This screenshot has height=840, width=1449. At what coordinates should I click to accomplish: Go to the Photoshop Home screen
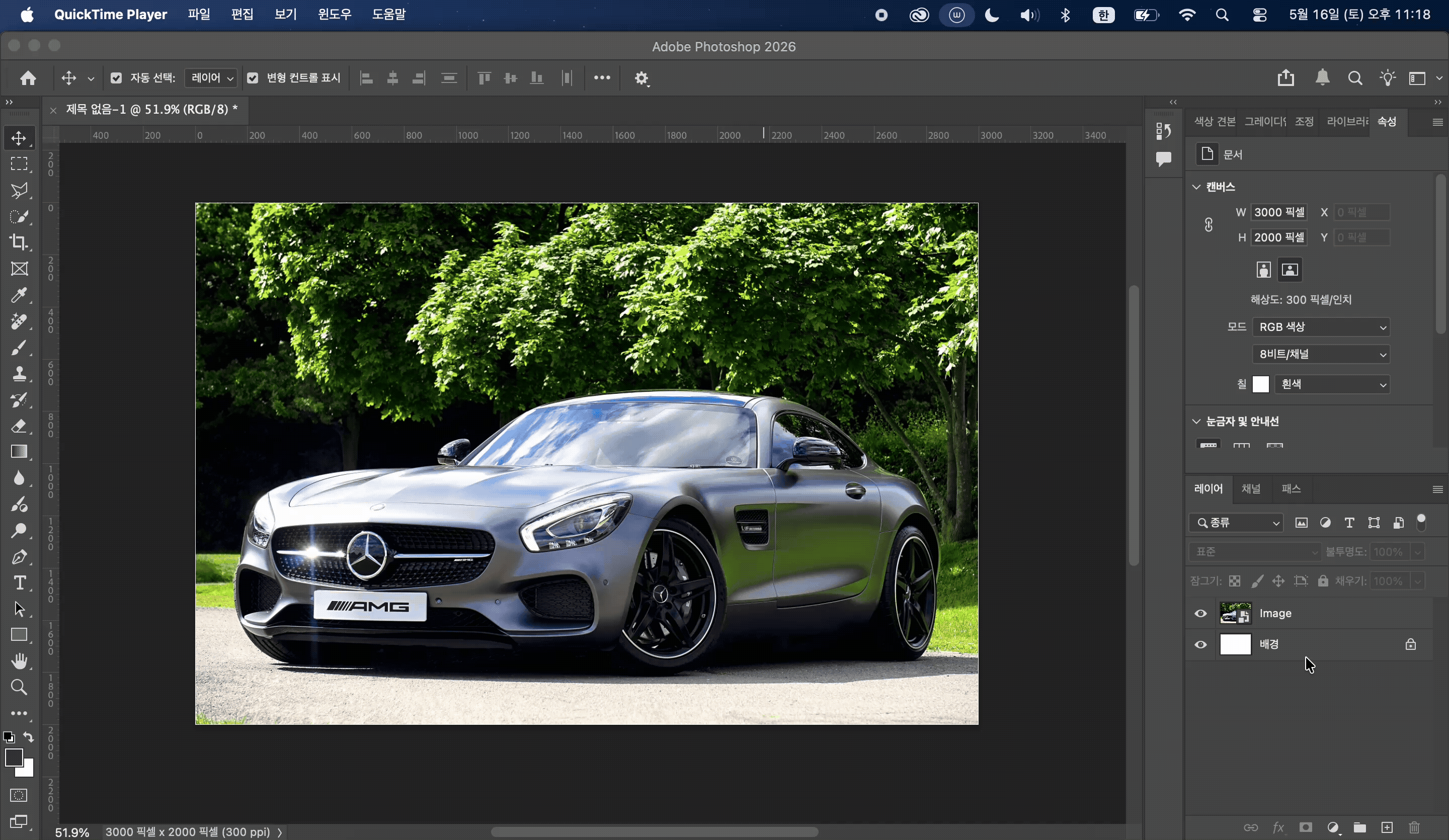28,78
